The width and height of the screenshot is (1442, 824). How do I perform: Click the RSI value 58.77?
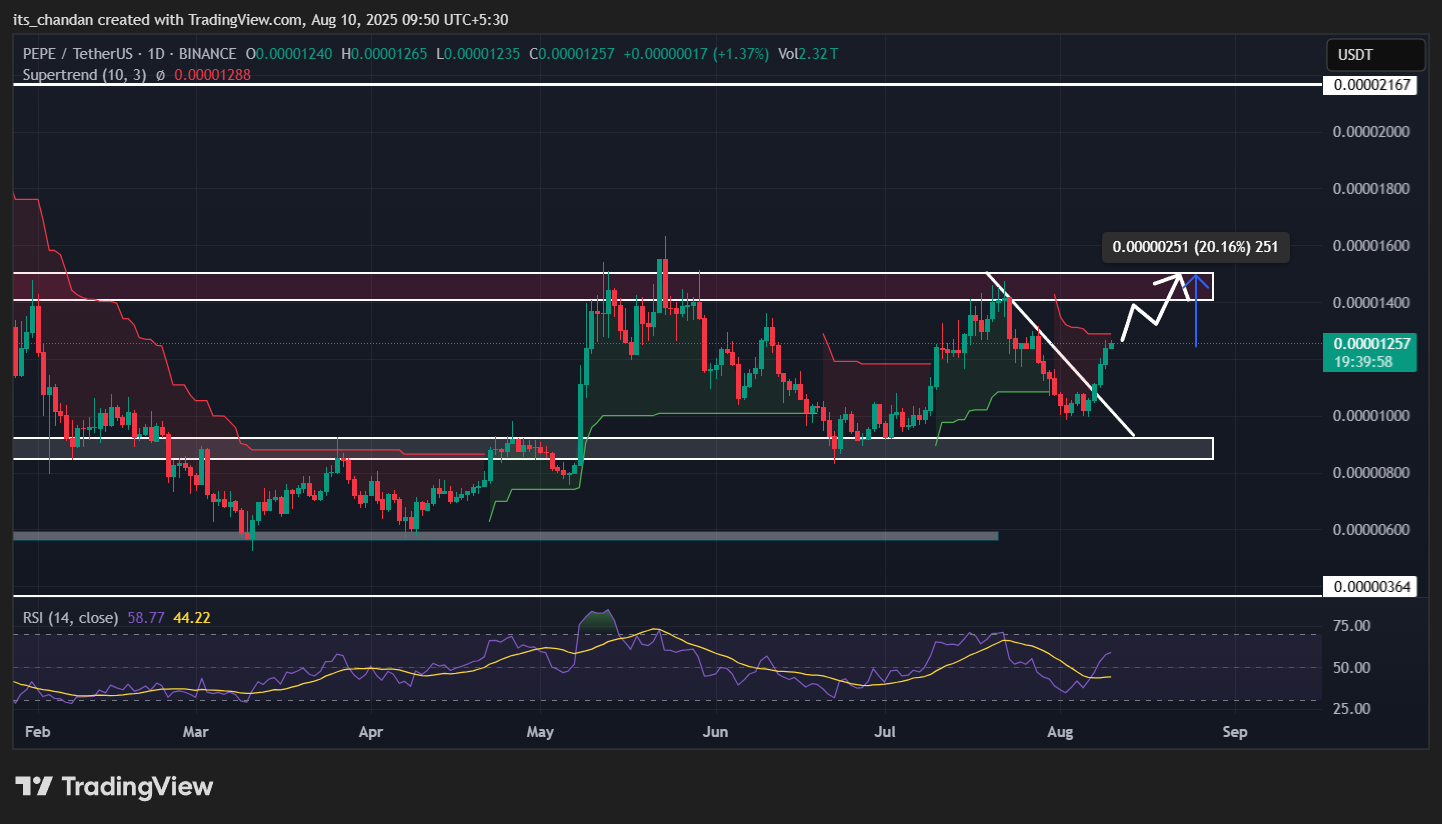tap(146, 618)
